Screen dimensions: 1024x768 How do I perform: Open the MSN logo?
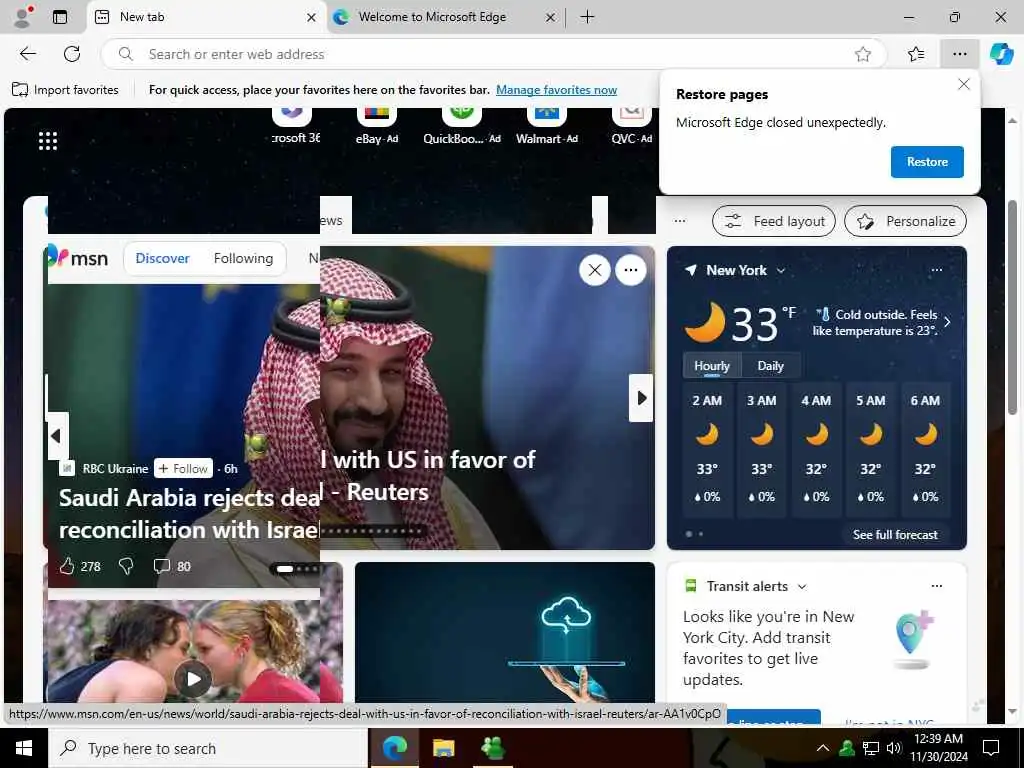tap(77, 258)
